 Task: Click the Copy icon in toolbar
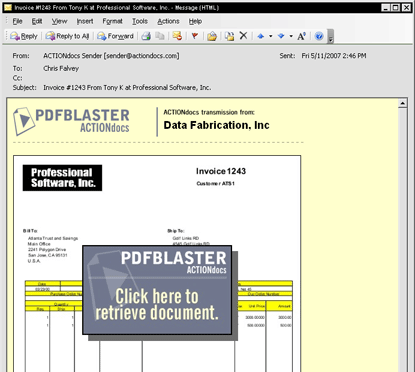coord(160,36)
